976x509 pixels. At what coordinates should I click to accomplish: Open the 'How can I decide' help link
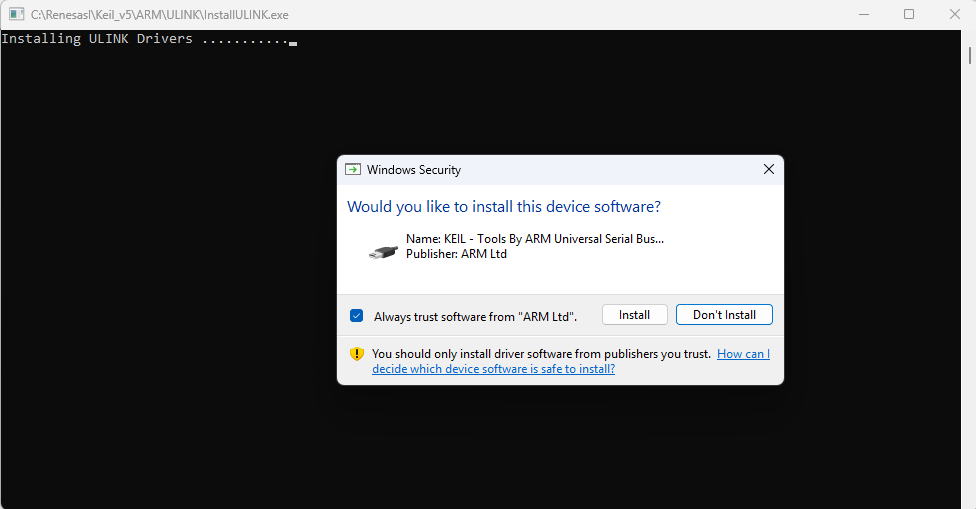coord(493,369)
